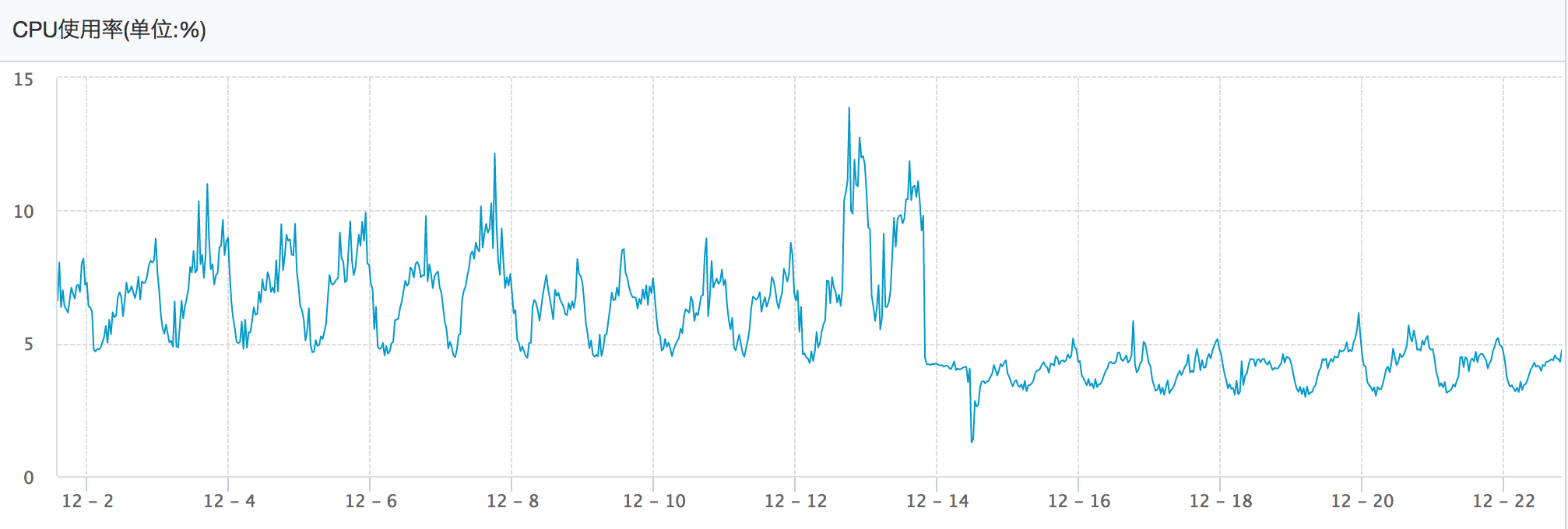Click the 12 – 14 date label
This screenshot has height=529, width=1568.
coord(937,501)
